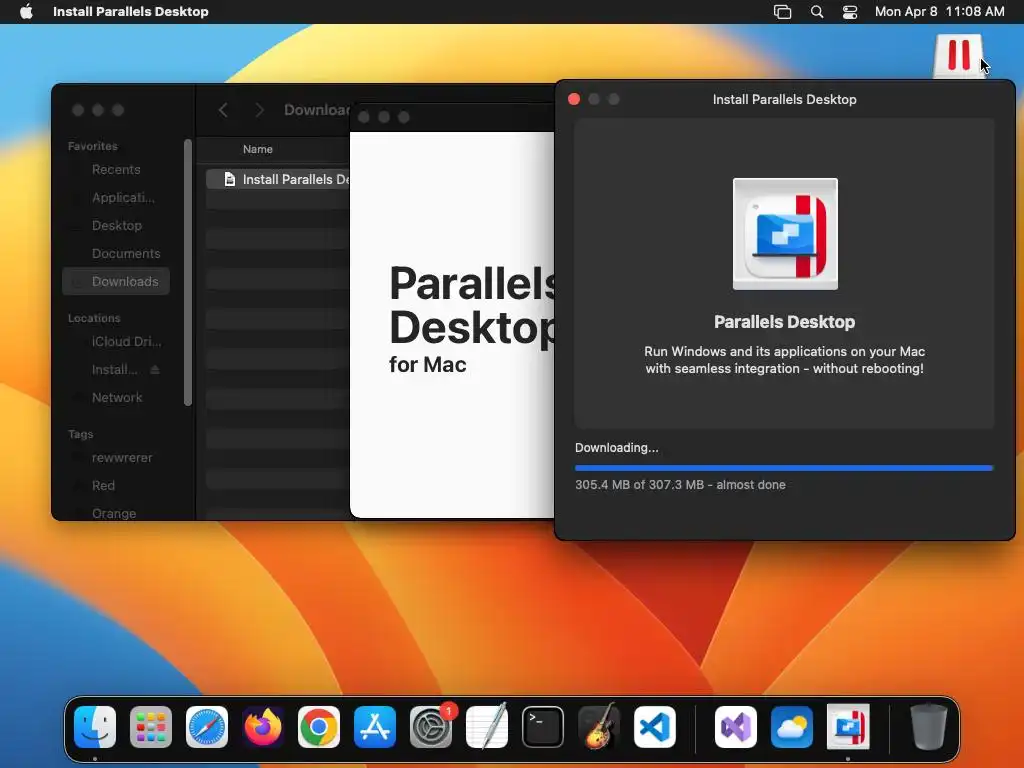Open Launchpad in the dock
Viewport: 1024px width, 768px height.
tap(151, 727)
